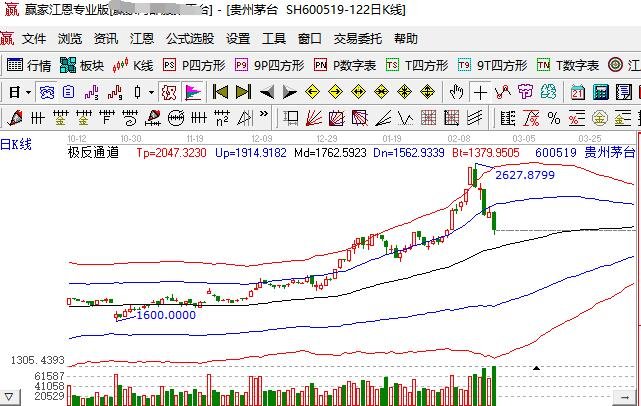641x406 pixels.
Task: Click the yellow diamond vertical-arrows icon
Action: [428, 92]
